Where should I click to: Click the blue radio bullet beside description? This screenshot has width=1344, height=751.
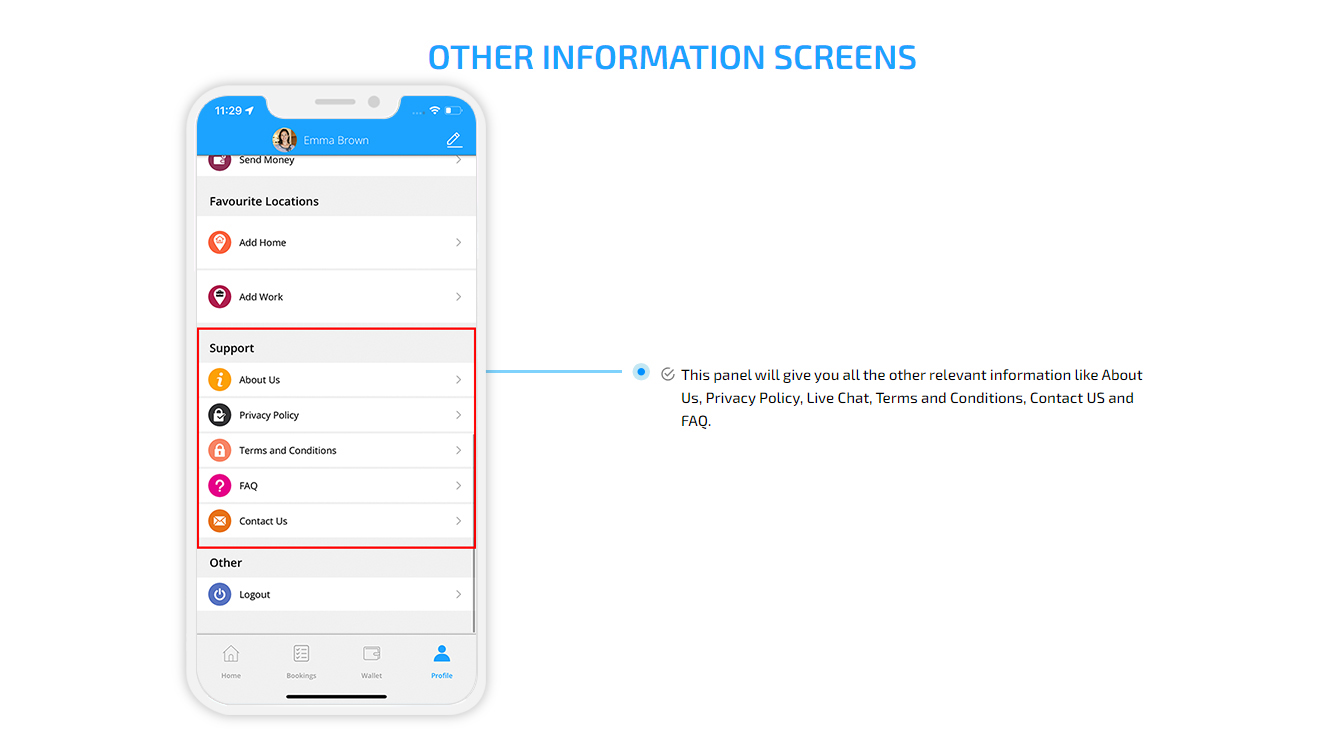[641, 372]
